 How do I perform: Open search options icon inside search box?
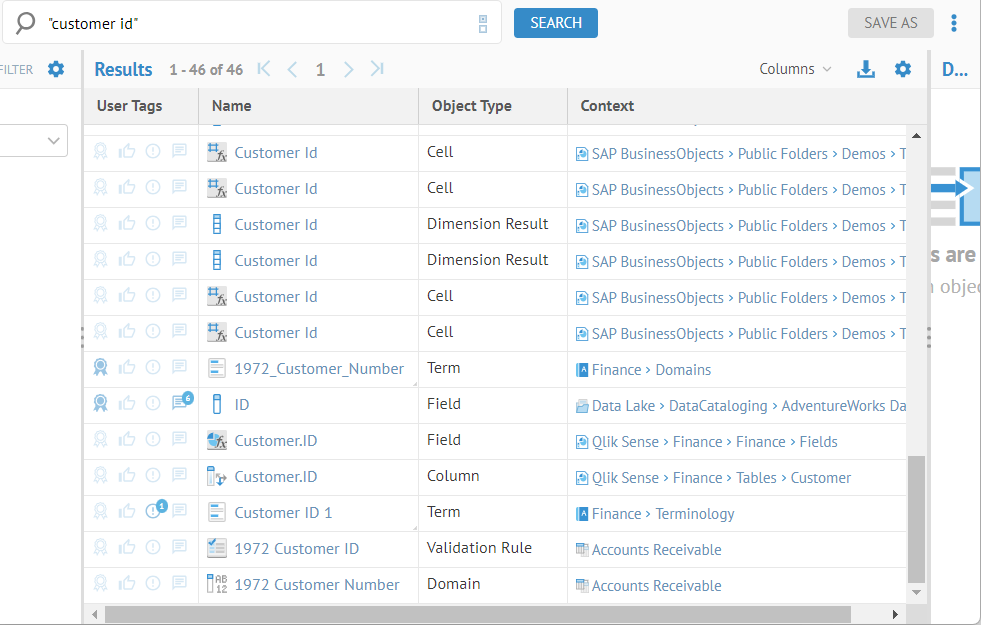(x=483, y=23)
